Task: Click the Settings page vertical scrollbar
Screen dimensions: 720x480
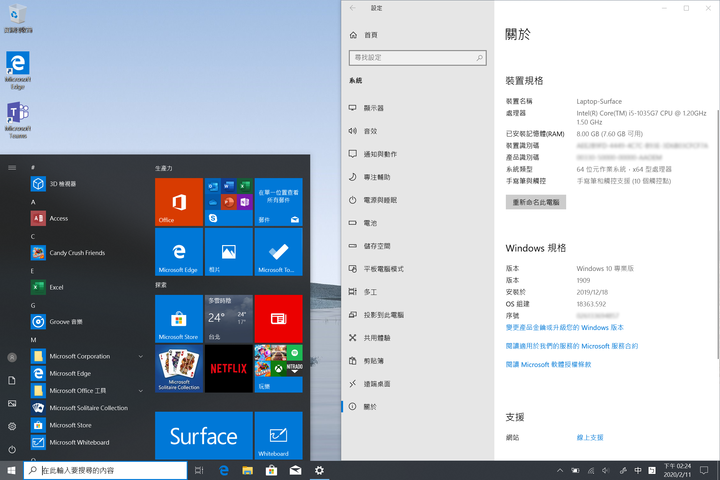Action: 717,233
